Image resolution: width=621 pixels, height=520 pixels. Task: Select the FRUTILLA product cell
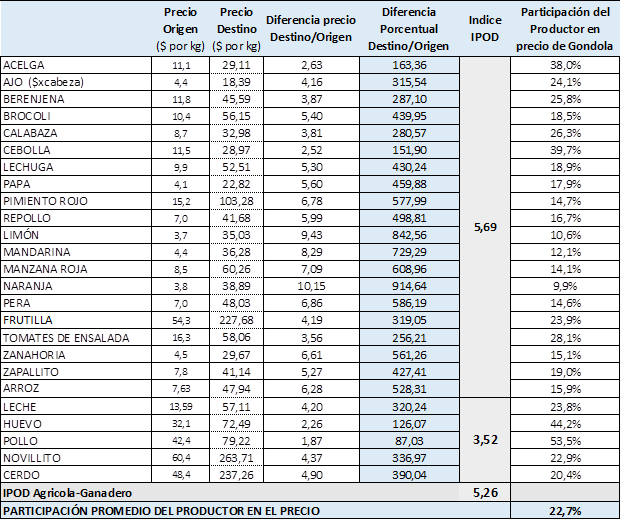coord(76,321)
